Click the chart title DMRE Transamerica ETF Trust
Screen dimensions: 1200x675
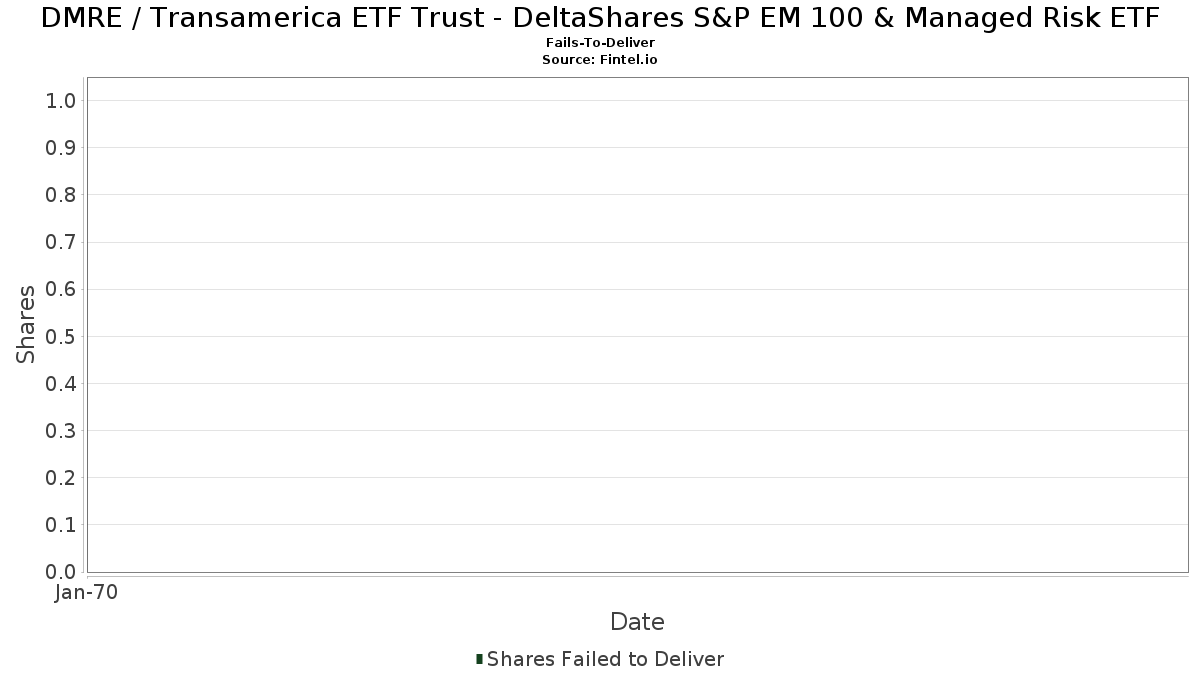pyautogui.click(x=600, y=17)
